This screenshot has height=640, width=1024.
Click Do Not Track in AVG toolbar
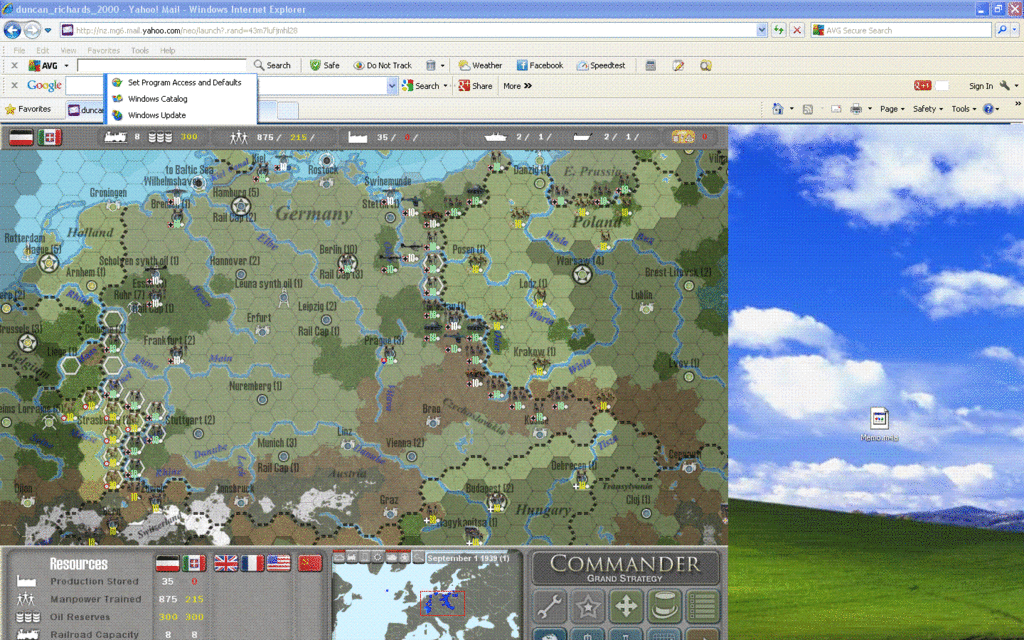click(383, 65)
